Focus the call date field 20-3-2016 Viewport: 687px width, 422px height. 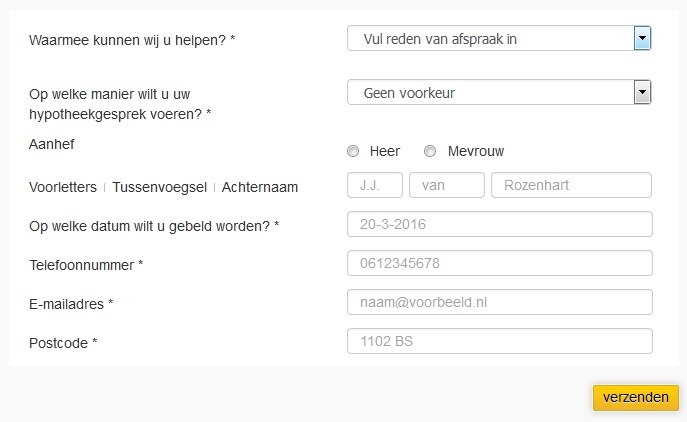pyautogui.click(x=500, y=224)
